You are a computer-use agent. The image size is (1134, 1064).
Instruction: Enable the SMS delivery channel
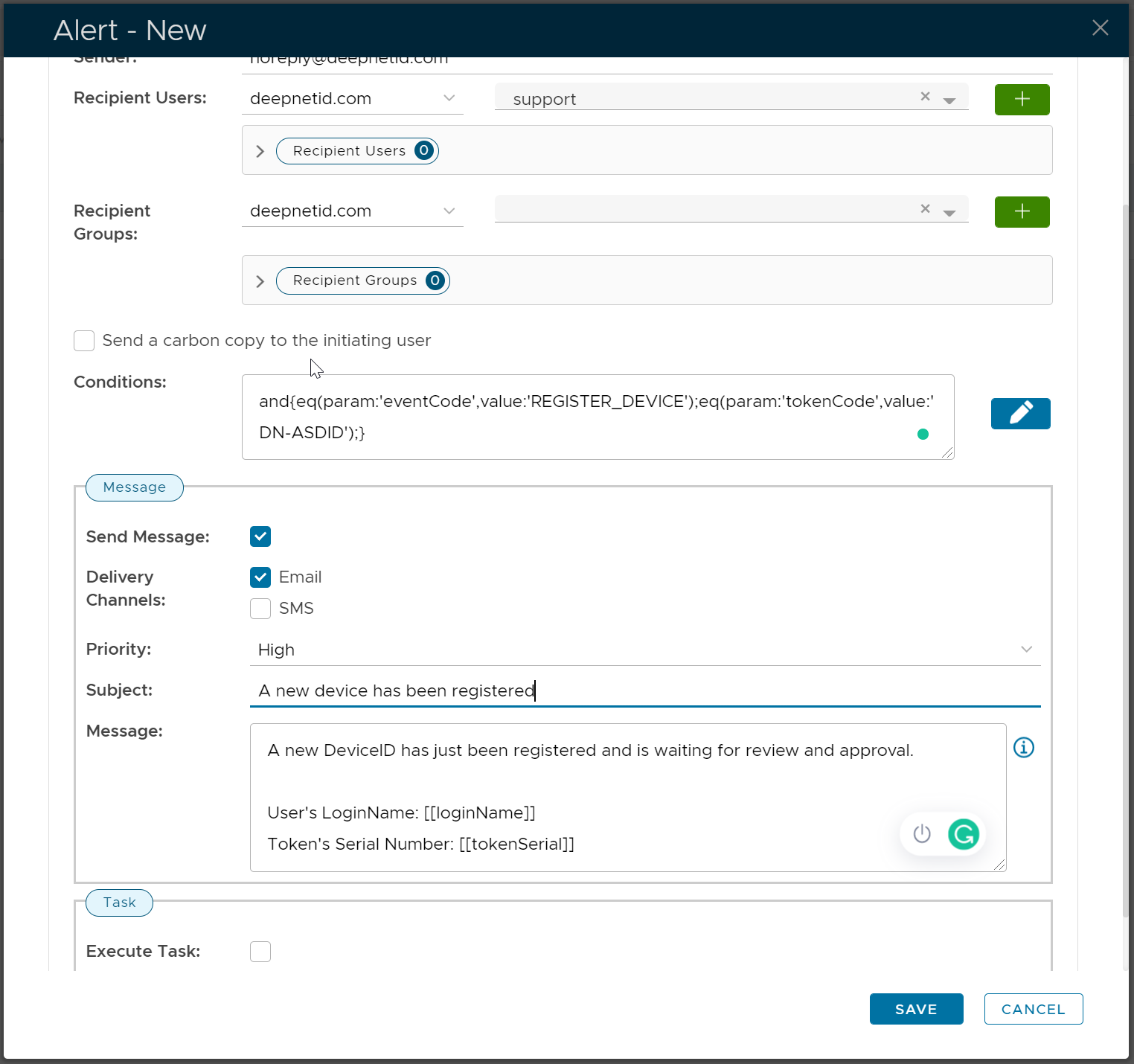[x=260, y=609]
